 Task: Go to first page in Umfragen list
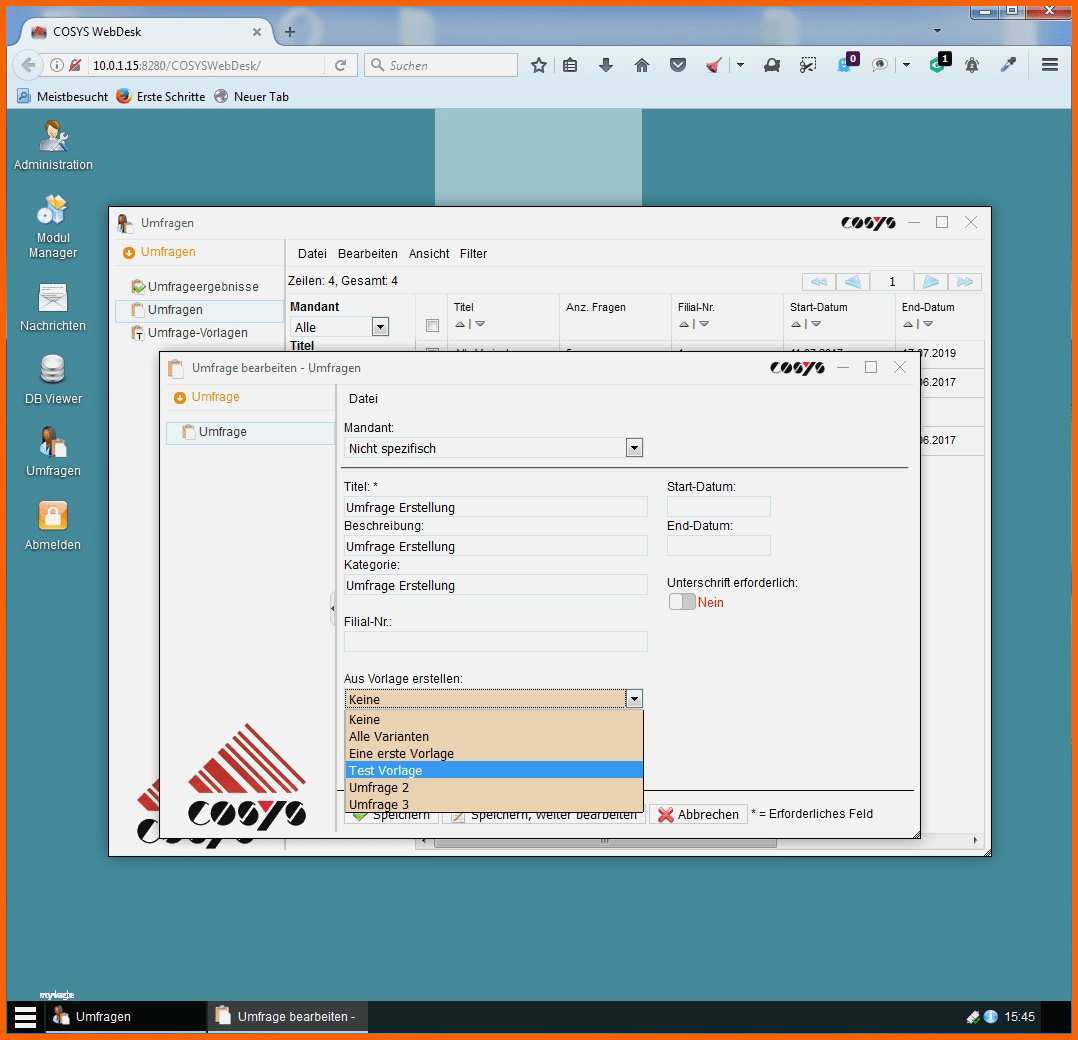pos(819,282)
